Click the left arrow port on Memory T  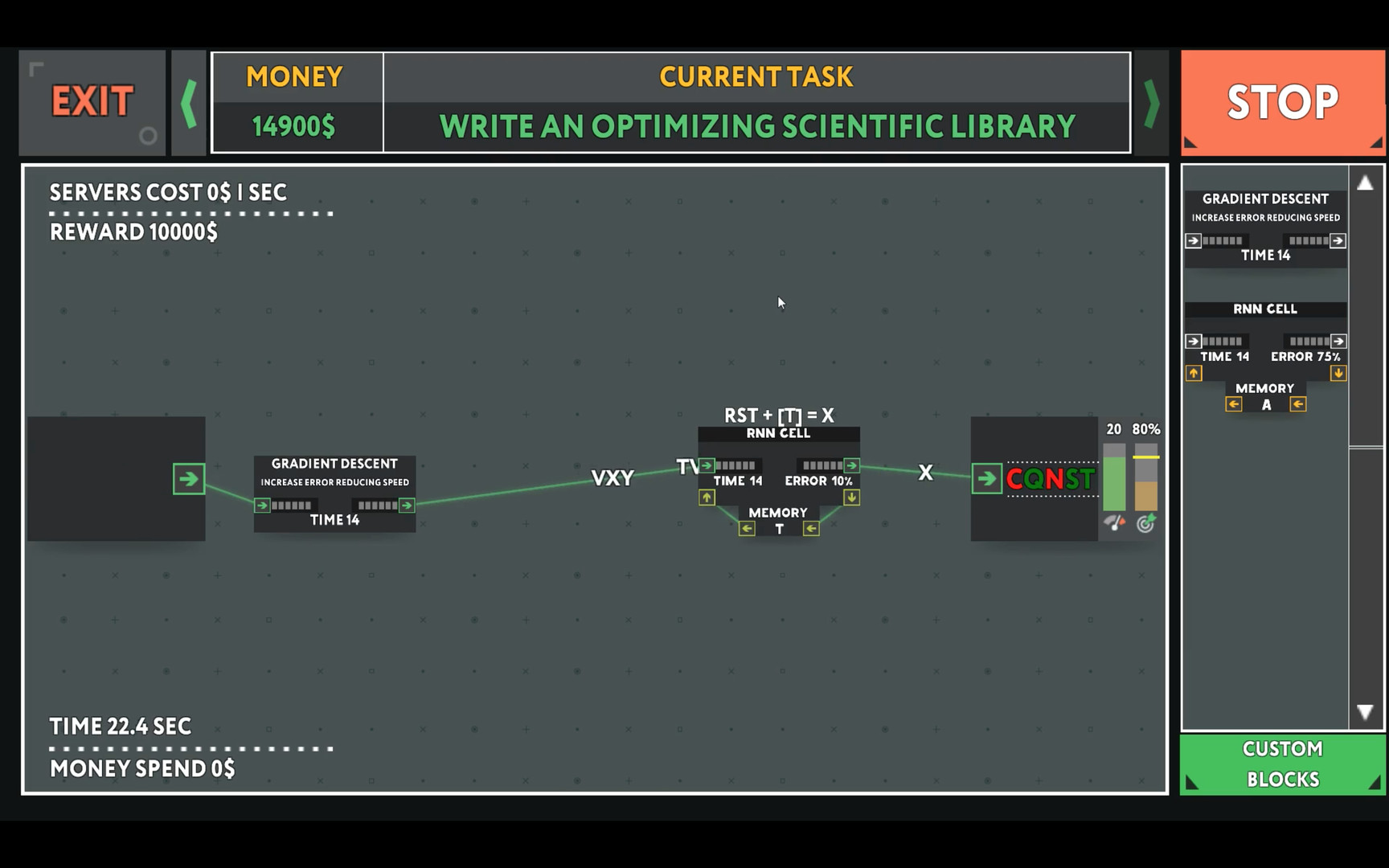click(747, 529)
